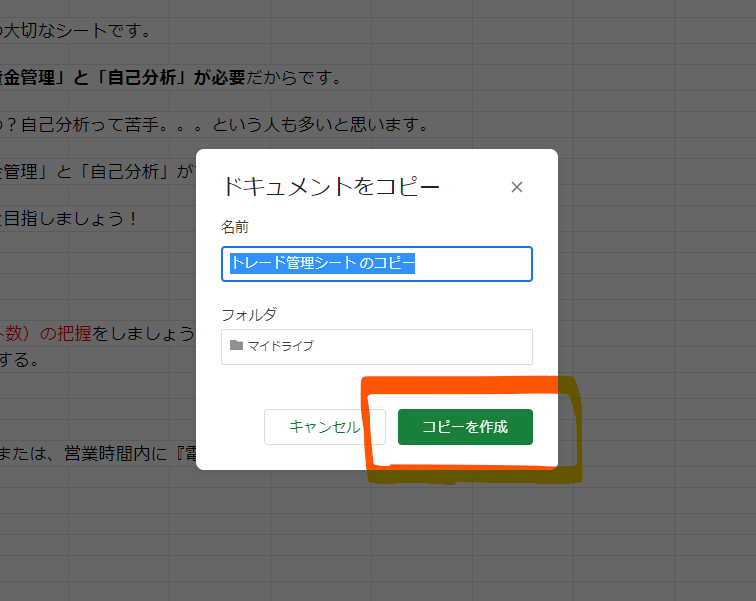The width and height of the screenshot is (756, 601).
Task: Select the cell containing する。
Action: pos(20,360)
